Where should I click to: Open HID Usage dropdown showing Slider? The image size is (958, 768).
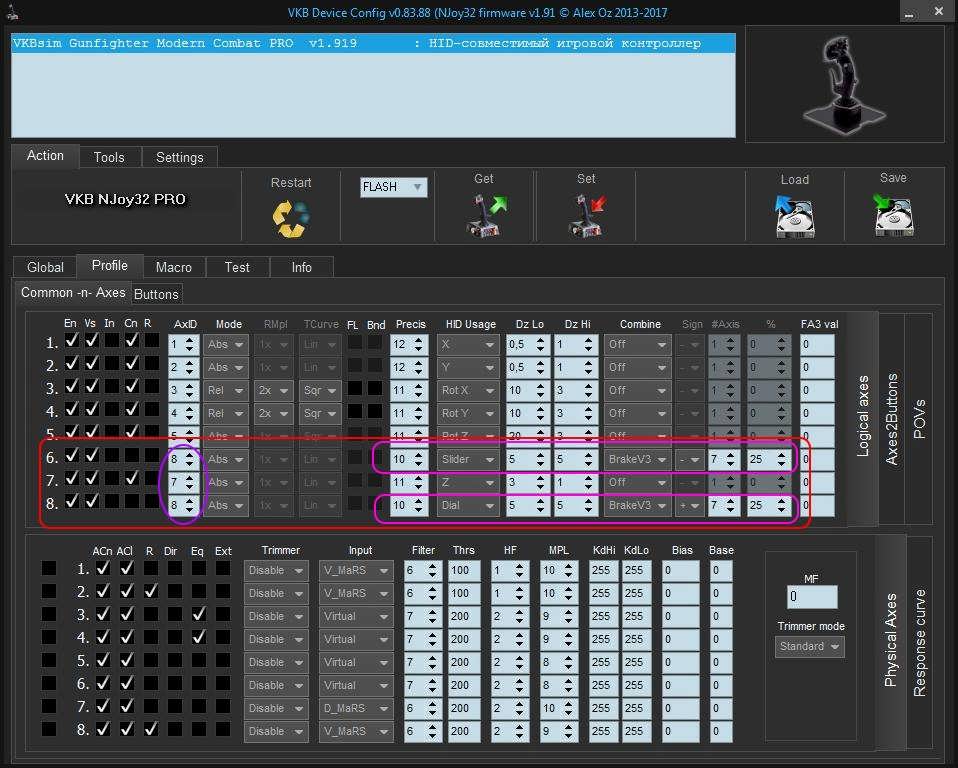click(x=467, y=459)
